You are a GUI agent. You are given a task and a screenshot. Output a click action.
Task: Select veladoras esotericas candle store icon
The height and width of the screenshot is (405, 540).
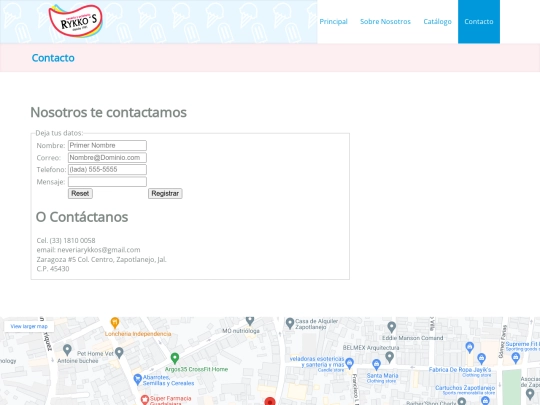[x=350, y=363]
